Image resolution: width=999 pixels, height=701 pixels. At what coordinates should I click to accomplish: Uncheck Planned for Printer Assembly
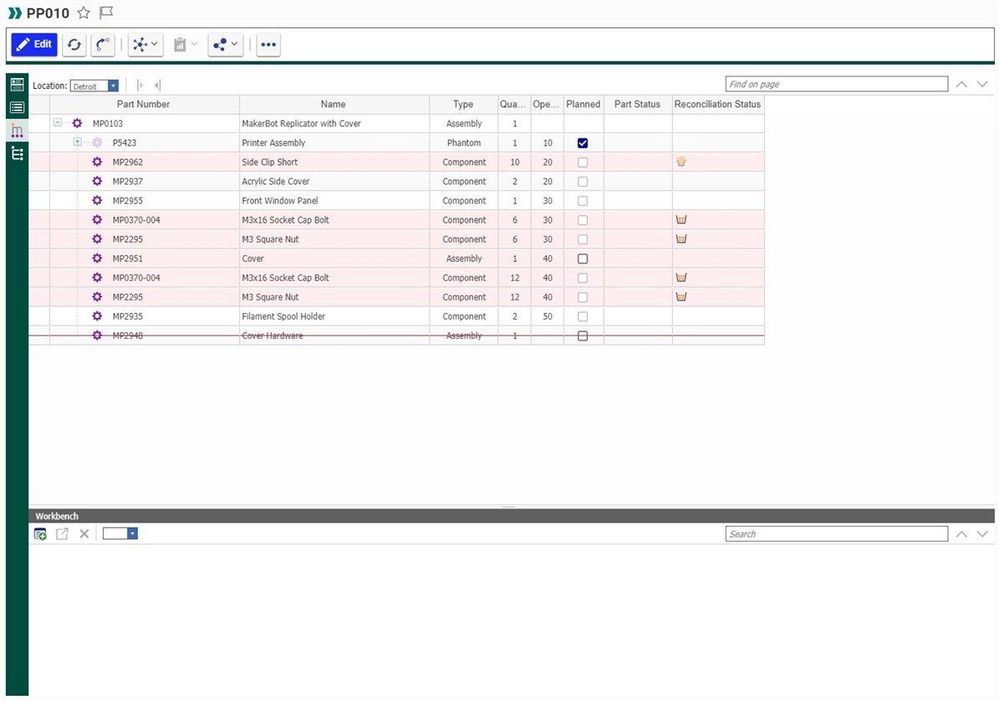(x=582, y=143)
